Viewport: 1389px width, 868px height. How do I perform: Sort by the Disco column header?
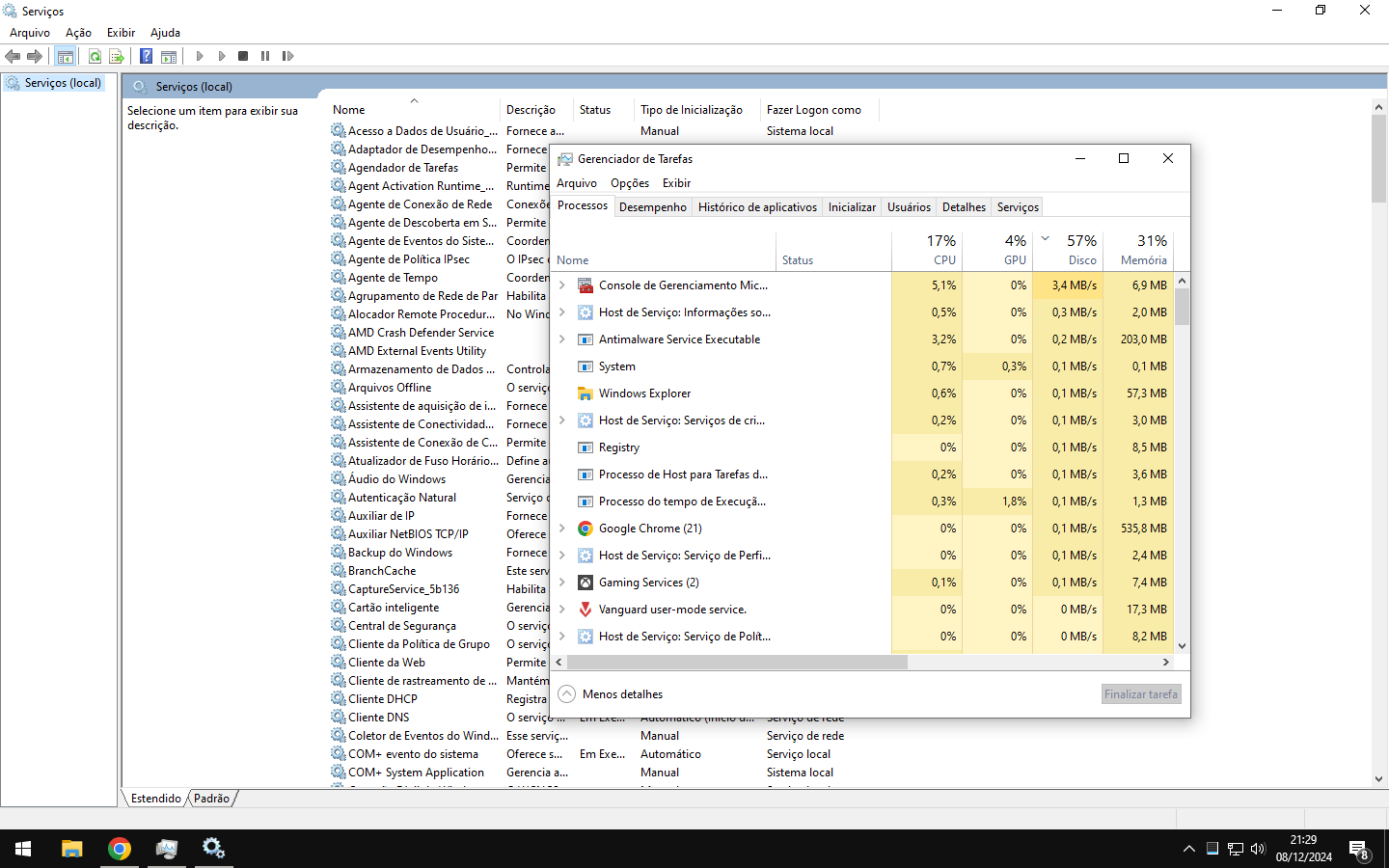(1069, 250)
